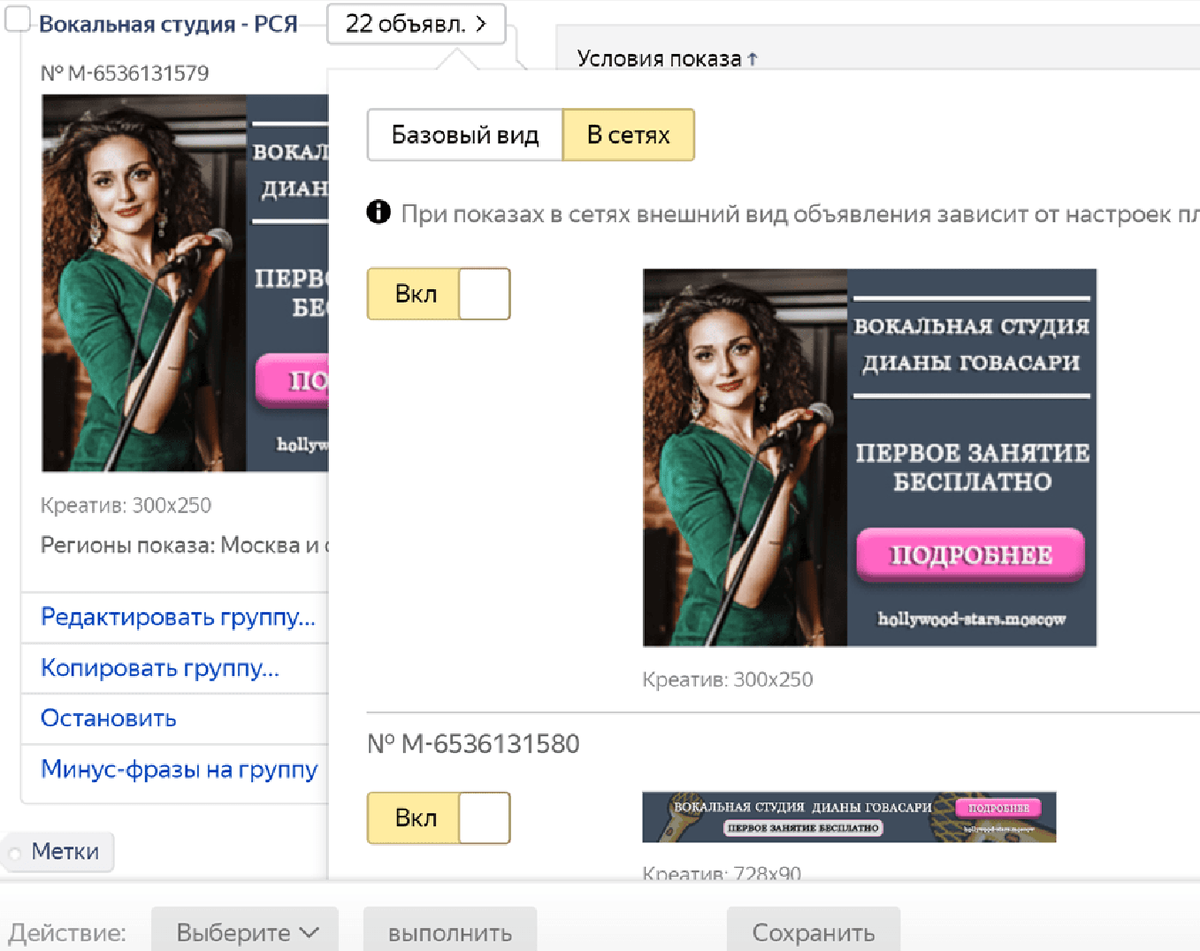Open Минус-фразы на группу link

pyautogui.click(x=179, y=769)
